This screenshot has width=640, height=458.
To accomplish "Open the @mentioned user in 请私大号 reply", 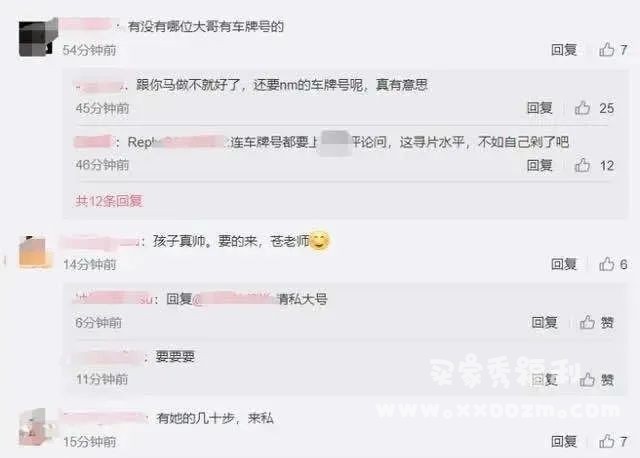I will (235, 299).
